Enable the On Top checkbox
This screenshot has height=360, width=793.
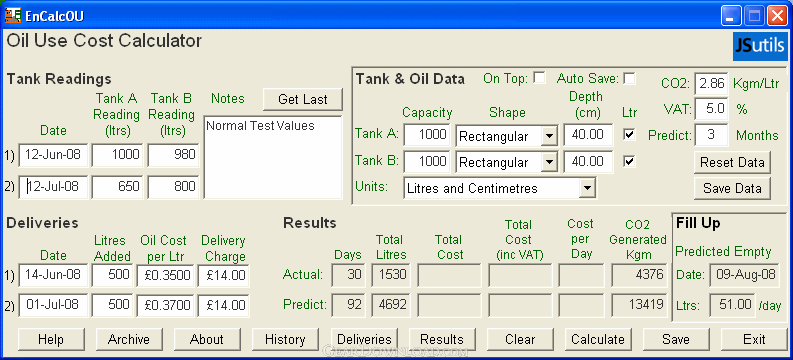540,78
